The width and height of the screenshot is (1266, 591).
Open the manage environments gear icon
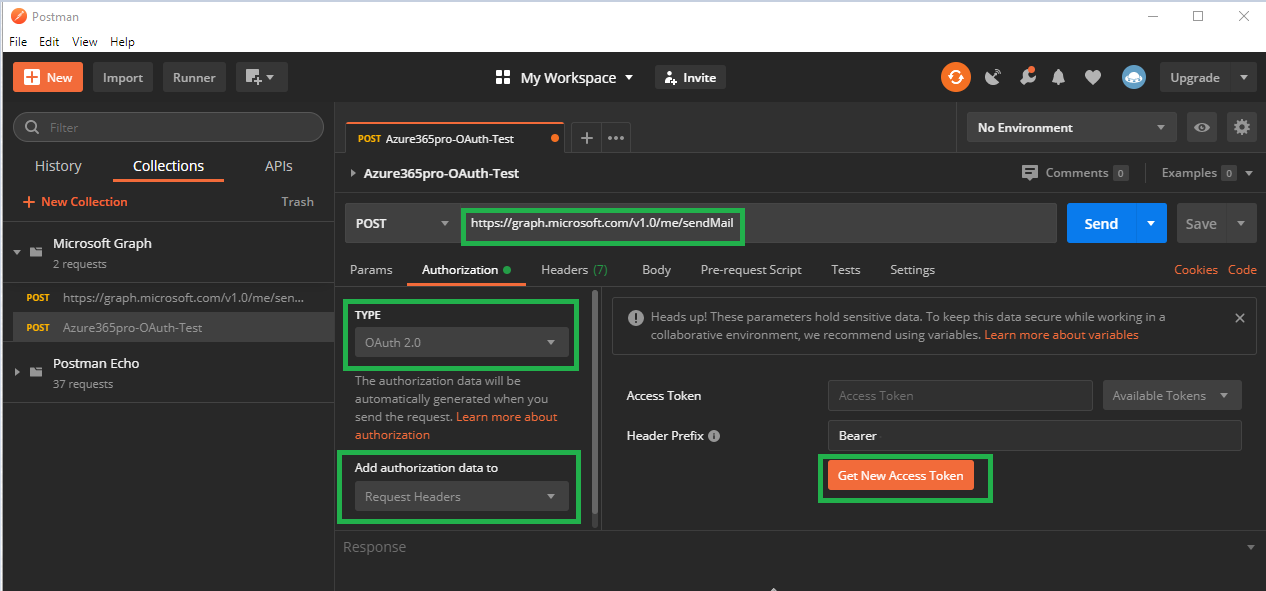(1242, 127)
